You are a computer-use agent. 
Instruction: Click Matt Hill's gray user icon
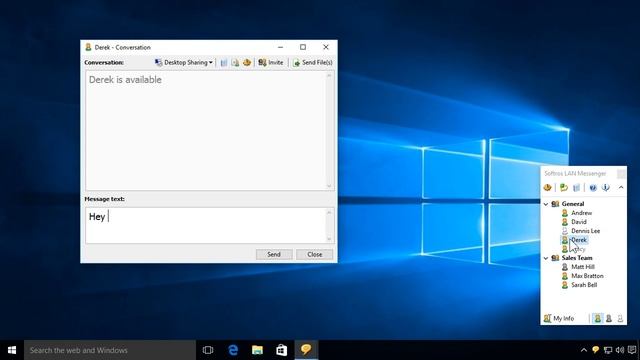565,267
